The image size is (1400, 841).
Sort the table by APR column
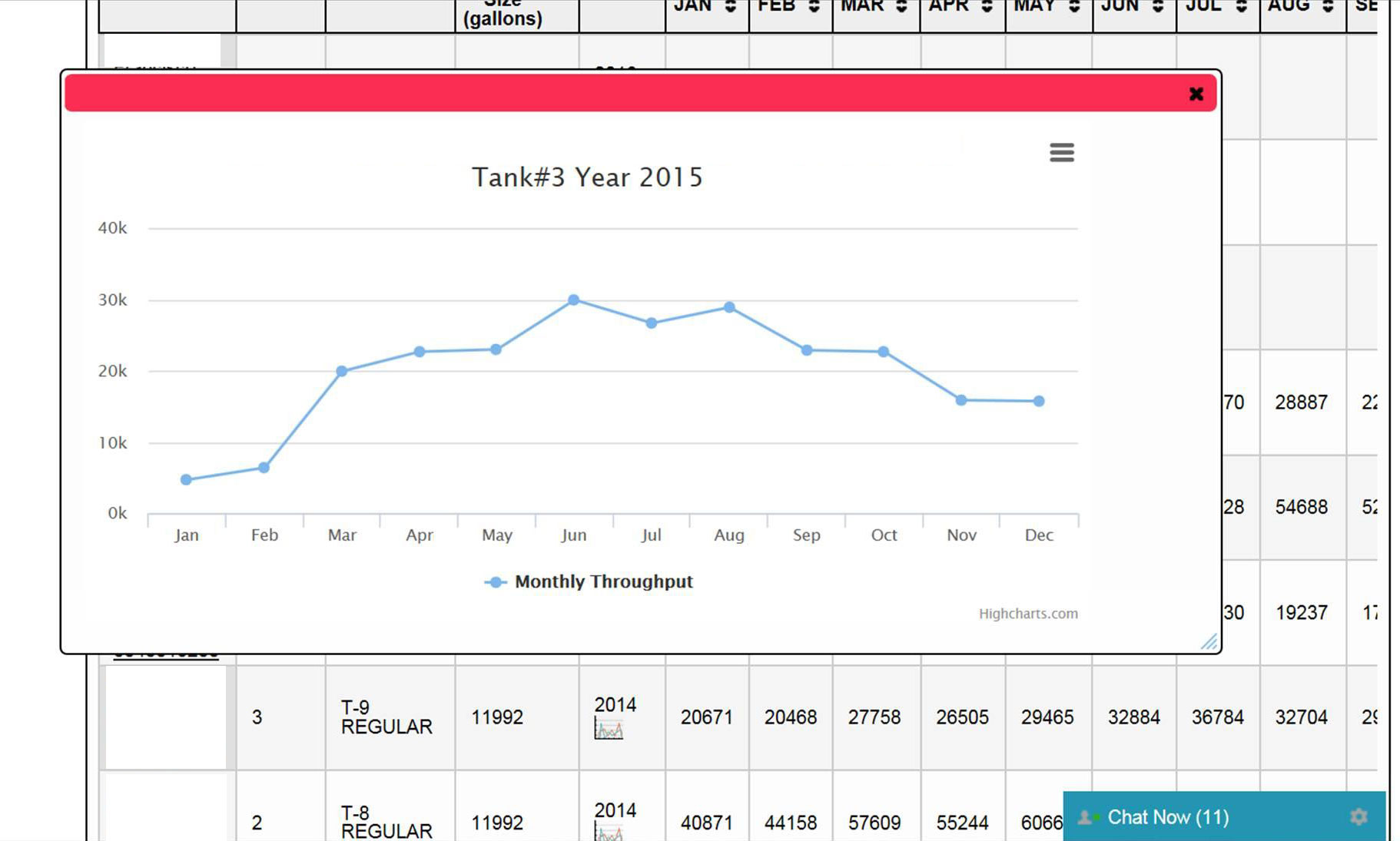click(x=987, y=7)
